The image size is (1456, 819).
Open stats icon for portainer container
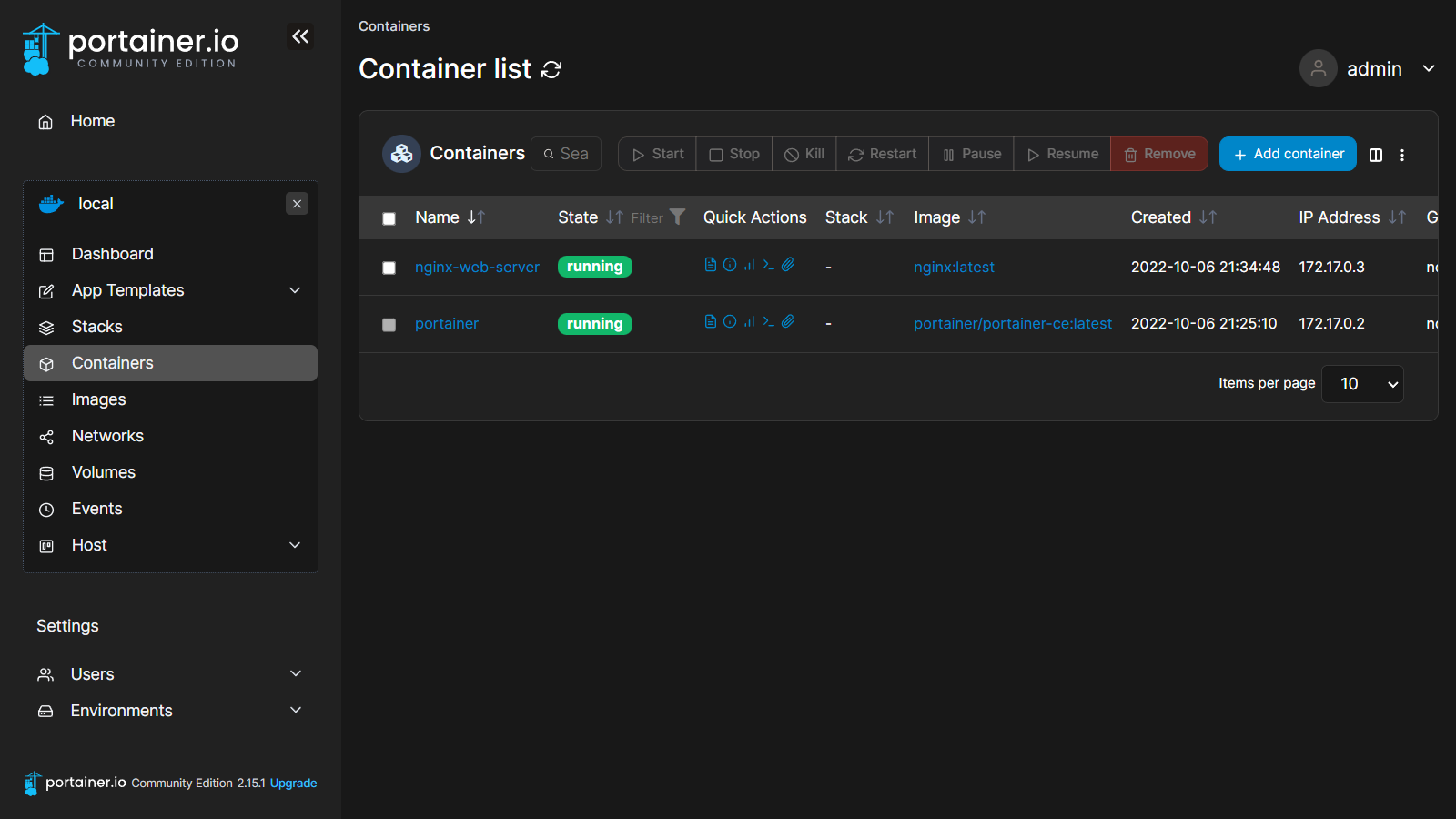click(x=749, y=321)
